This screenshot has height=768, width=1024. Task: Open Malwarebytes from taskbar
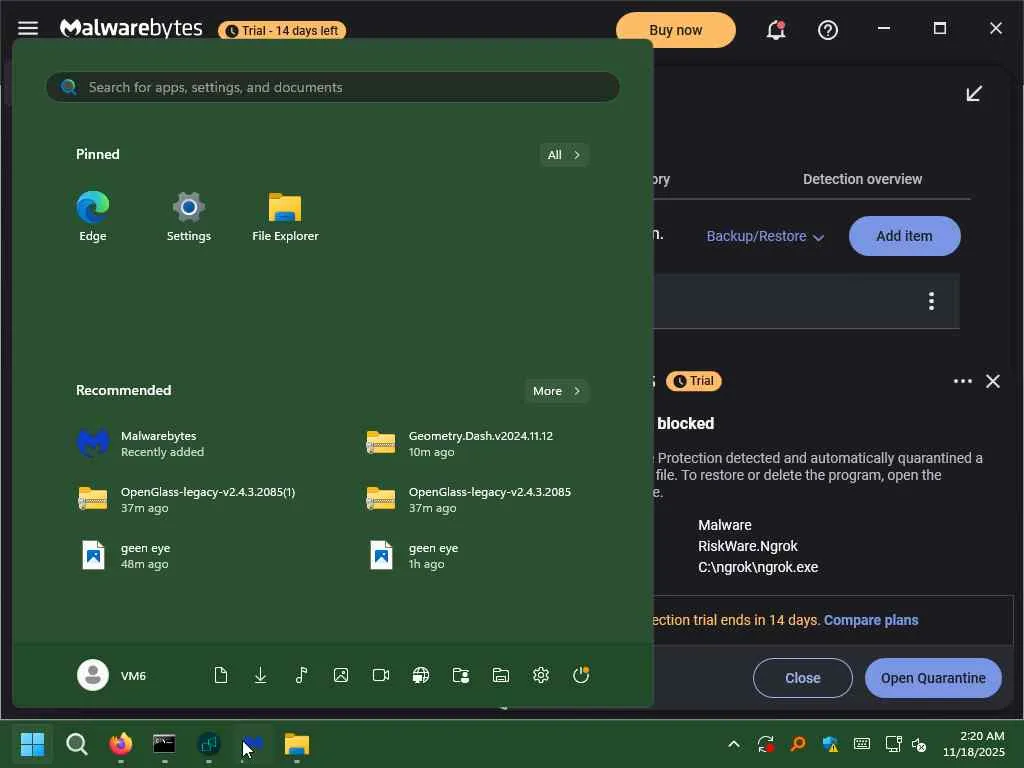[x=253, y=744]
